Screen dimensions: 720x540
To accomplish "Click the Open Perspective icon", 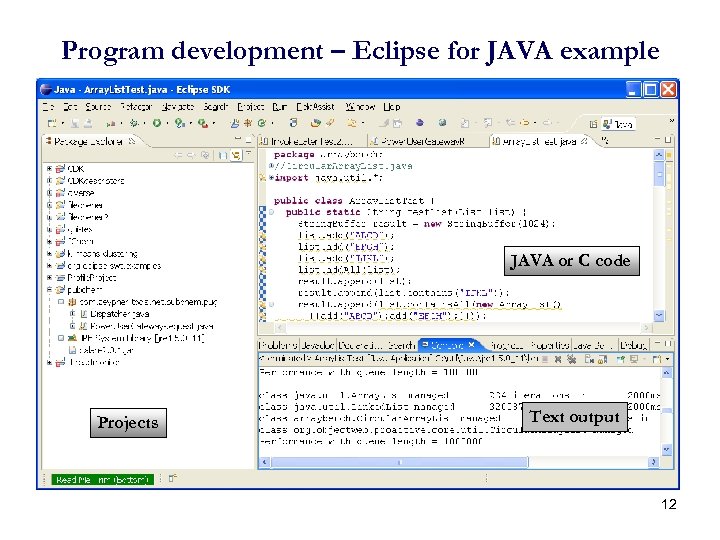I will (x=593, y=124).
